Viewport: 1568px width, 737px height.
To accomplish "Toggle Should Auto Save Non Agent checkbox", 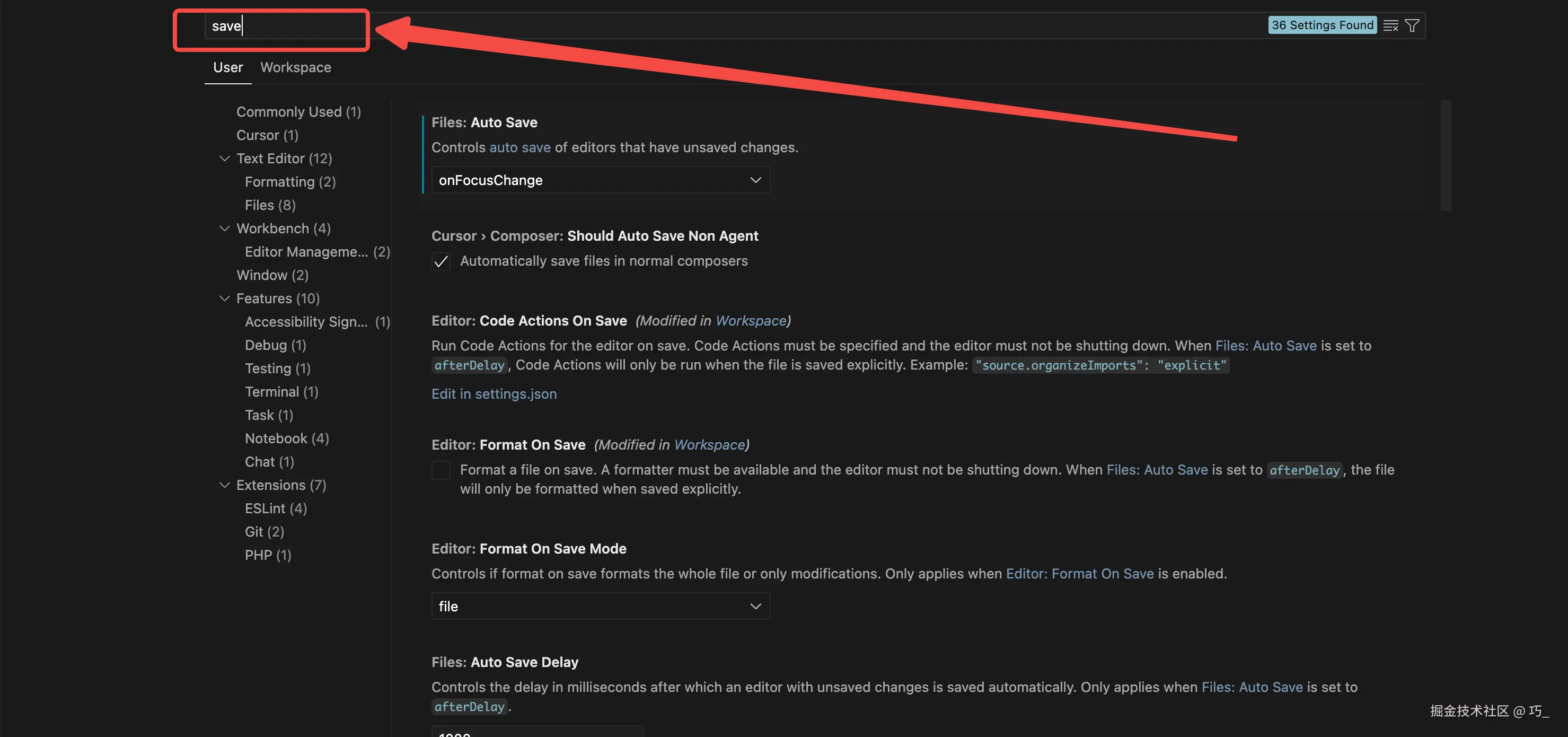I will (441, 261).
